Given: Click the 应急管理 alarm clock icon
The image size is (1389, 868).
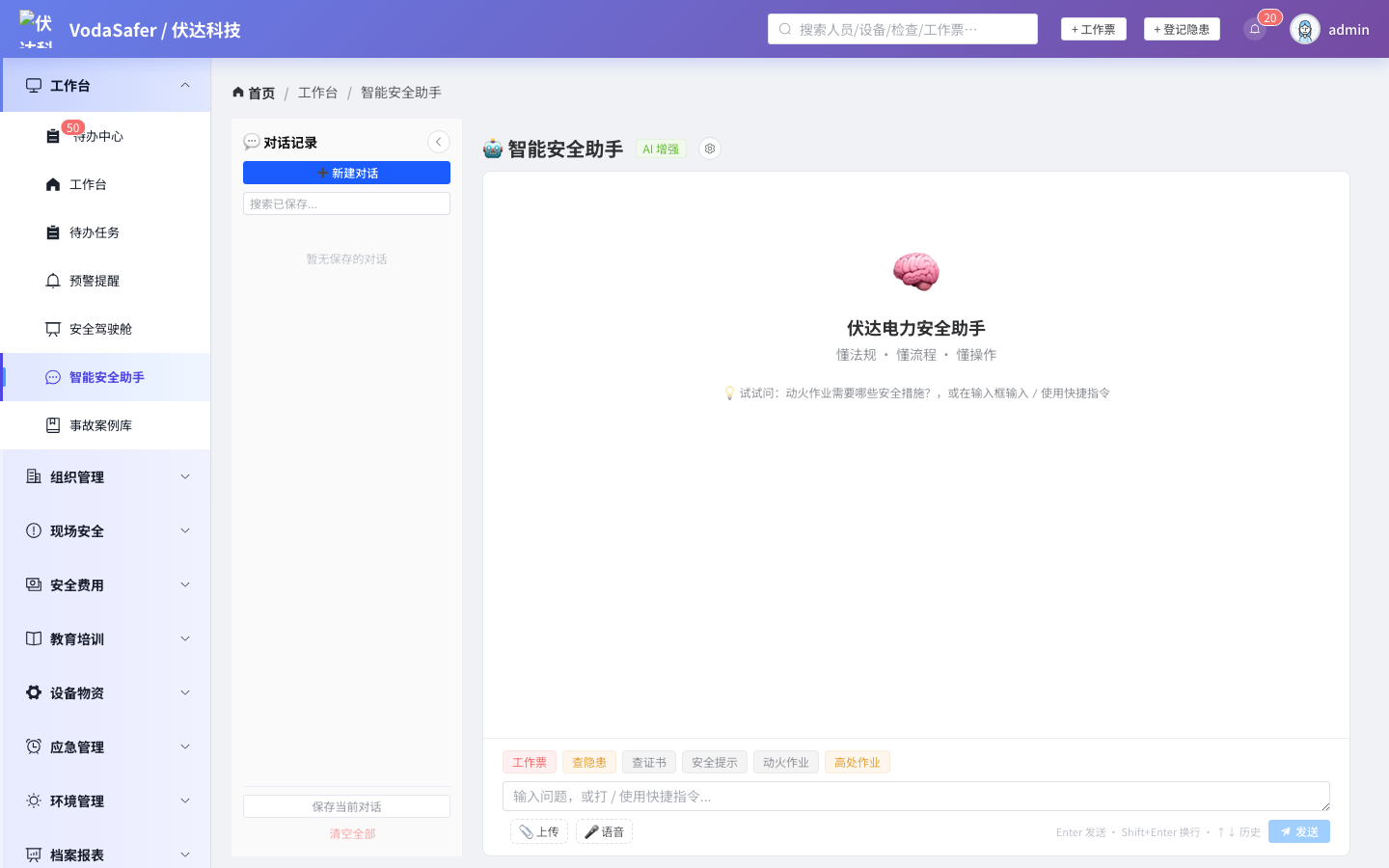Looking at the screenshot, I should [x=34, y=746].
